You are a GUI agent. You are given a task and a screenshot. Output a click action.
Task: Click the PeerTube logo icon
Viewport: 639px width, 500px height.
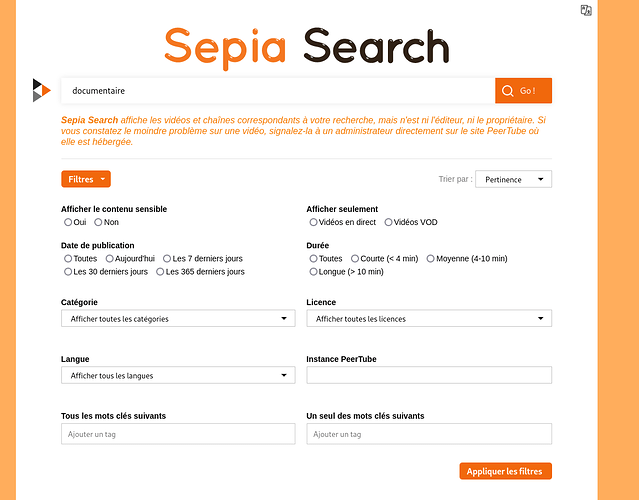42,90
